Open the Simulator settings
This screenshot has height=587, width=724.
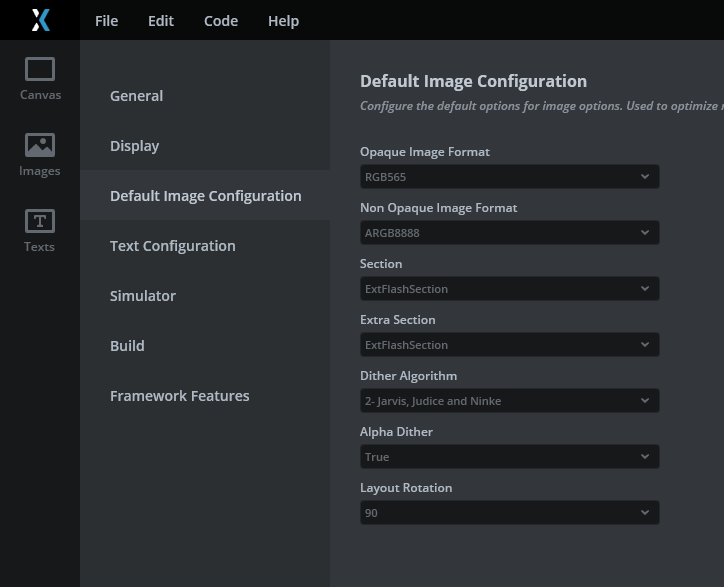click(143, 296)
